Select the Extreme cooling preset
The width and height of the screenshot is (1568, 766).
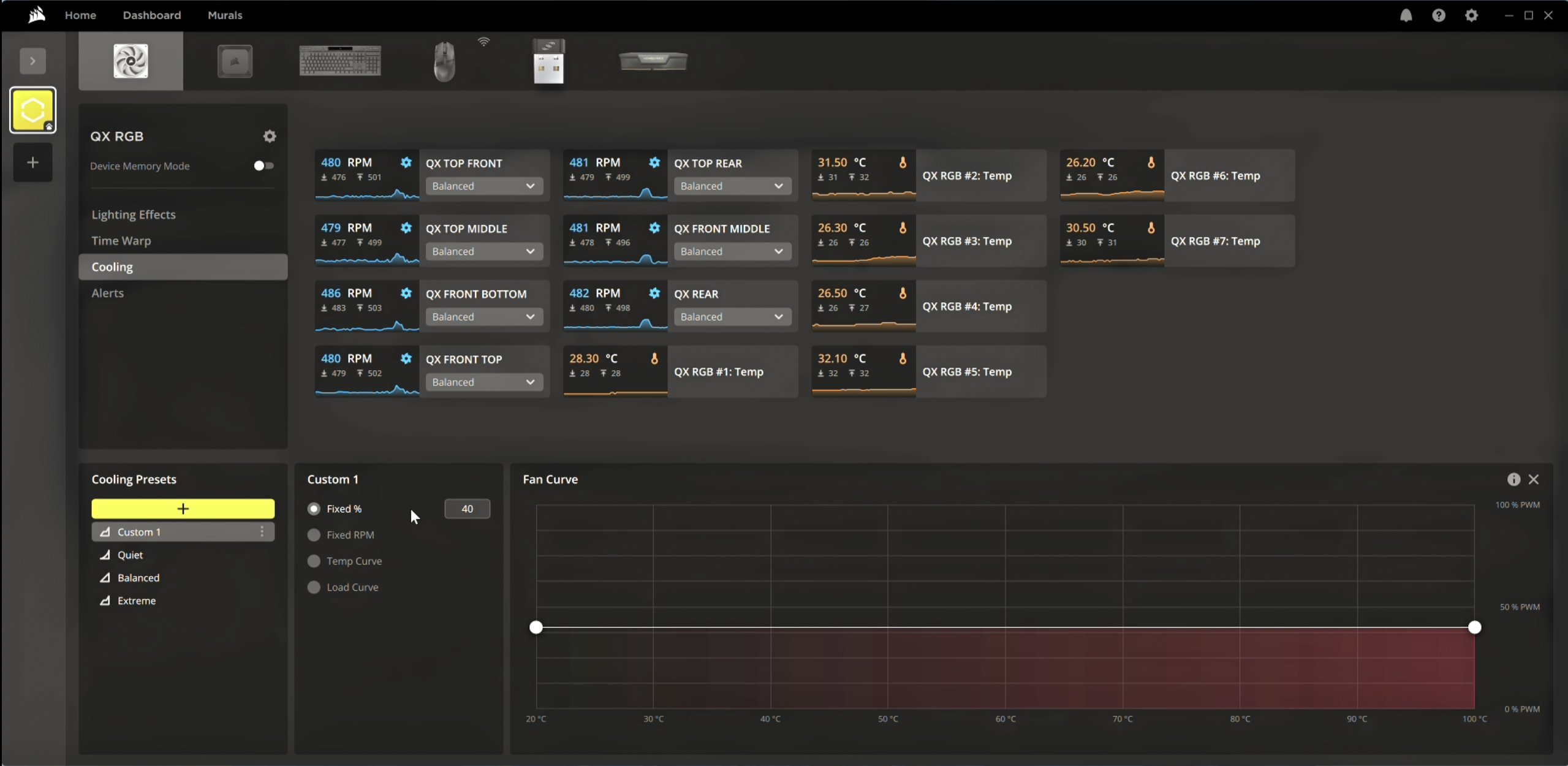(136, 601)
